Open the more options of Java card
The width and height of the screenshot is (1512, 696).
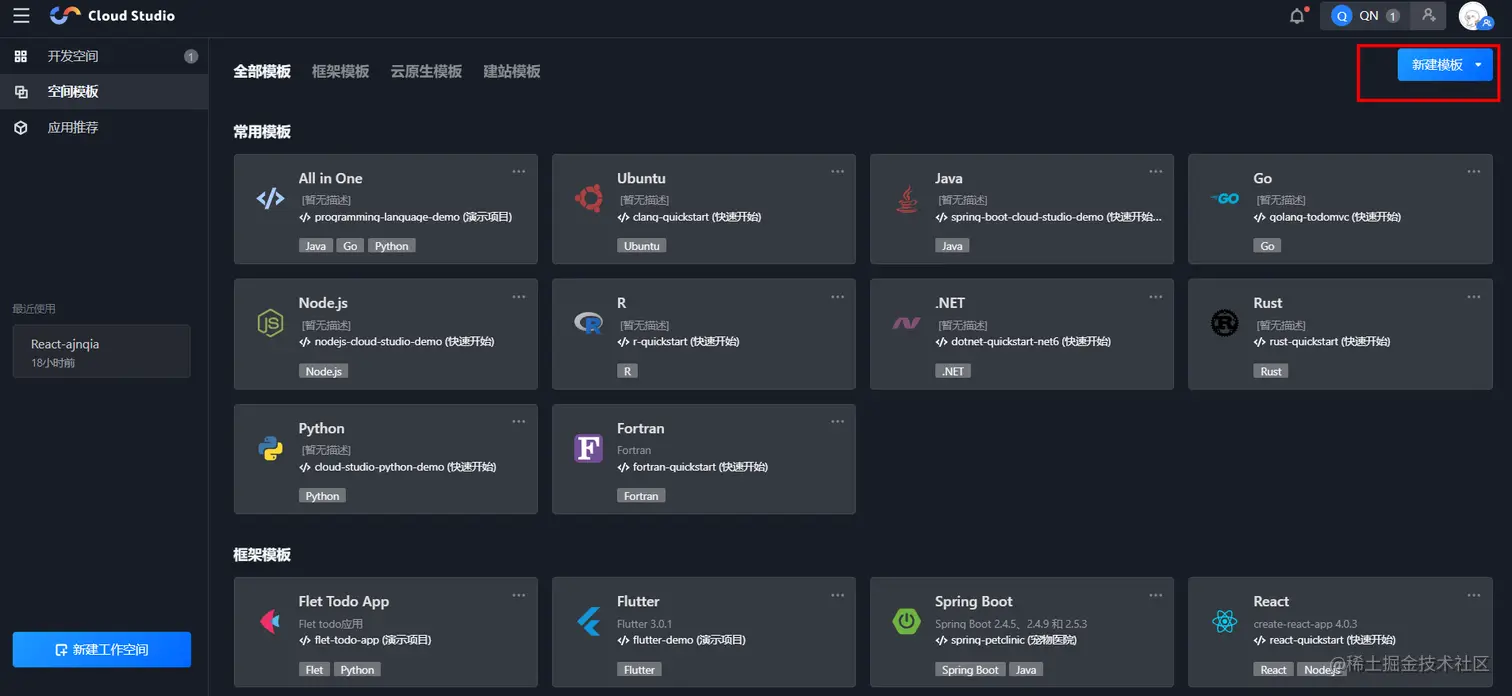coord(1155,171)
